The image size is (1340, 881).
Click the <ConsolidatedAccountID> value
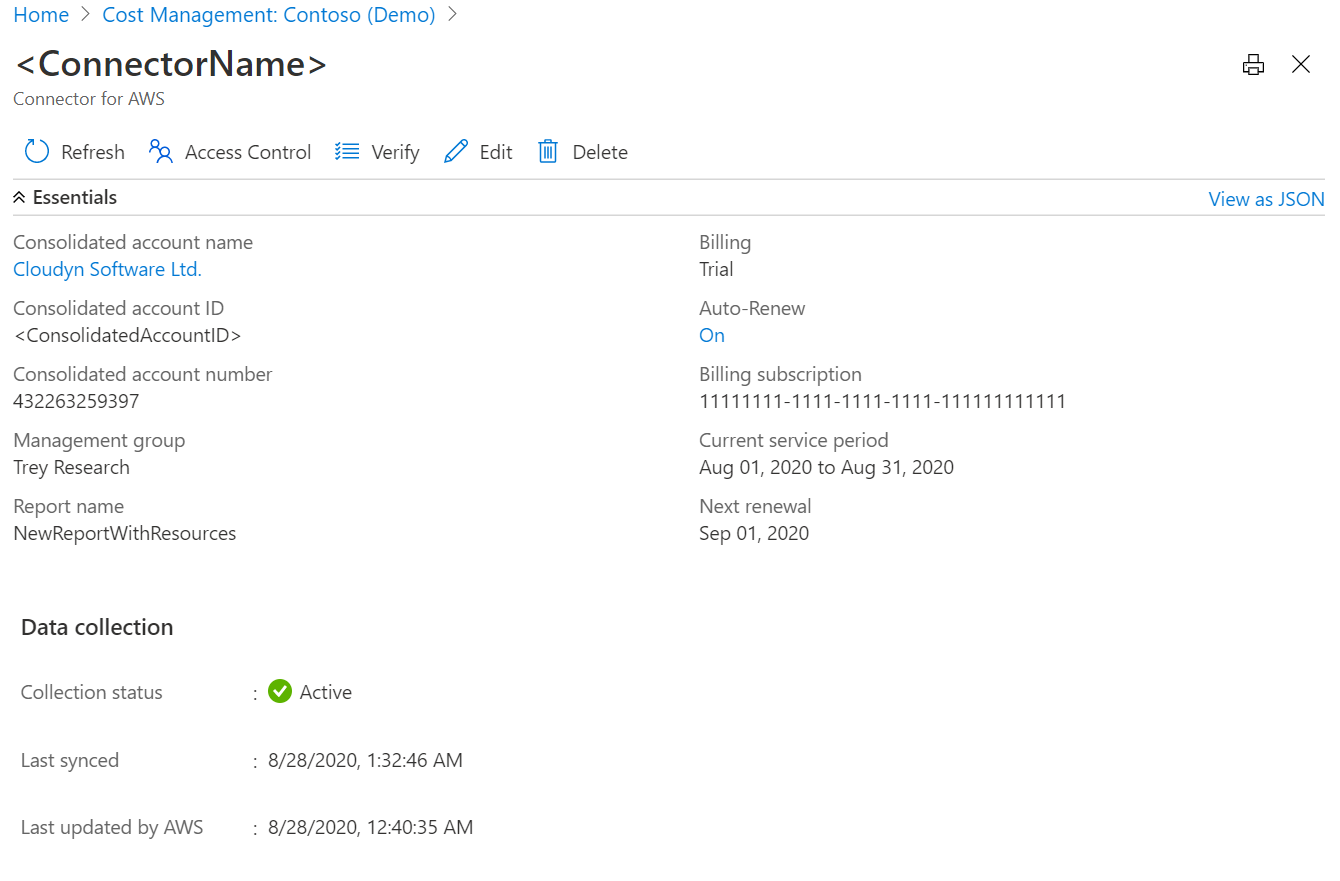[x=127, y=335]
